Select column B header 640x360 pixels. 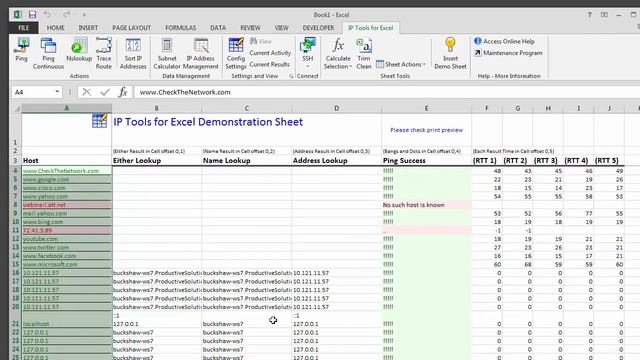[156, 109]
